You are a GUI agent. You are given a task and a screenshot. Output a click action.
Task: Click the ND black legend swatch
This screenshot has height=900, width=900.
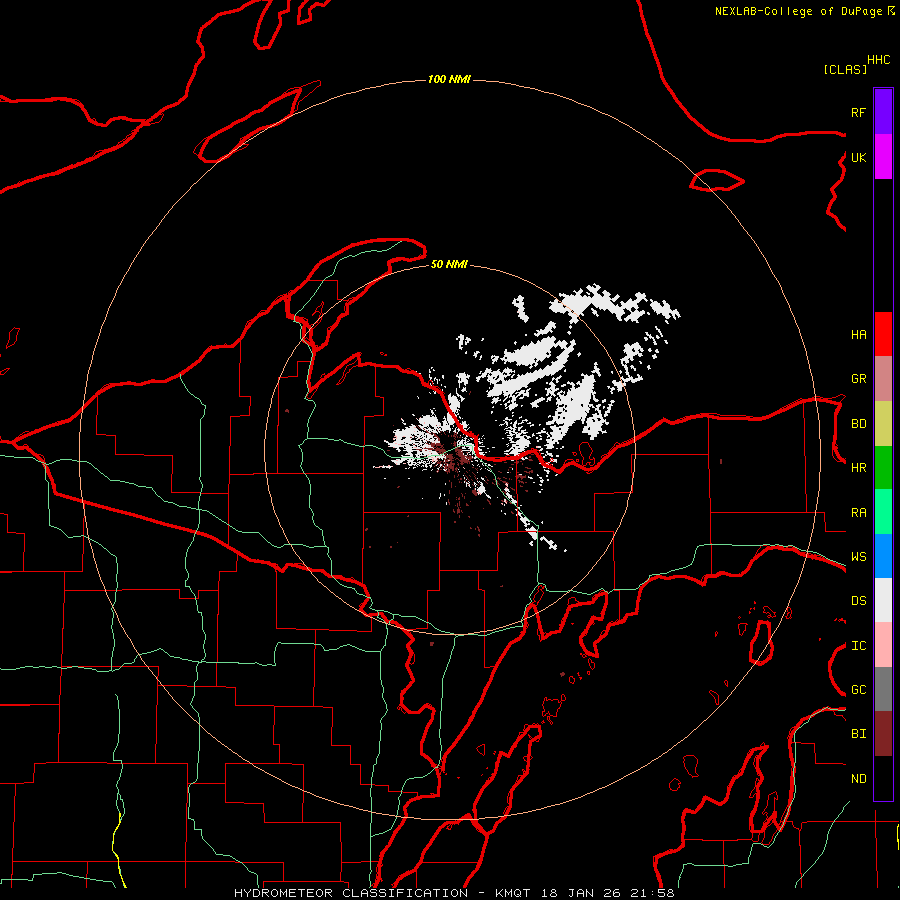coord(883,778)
